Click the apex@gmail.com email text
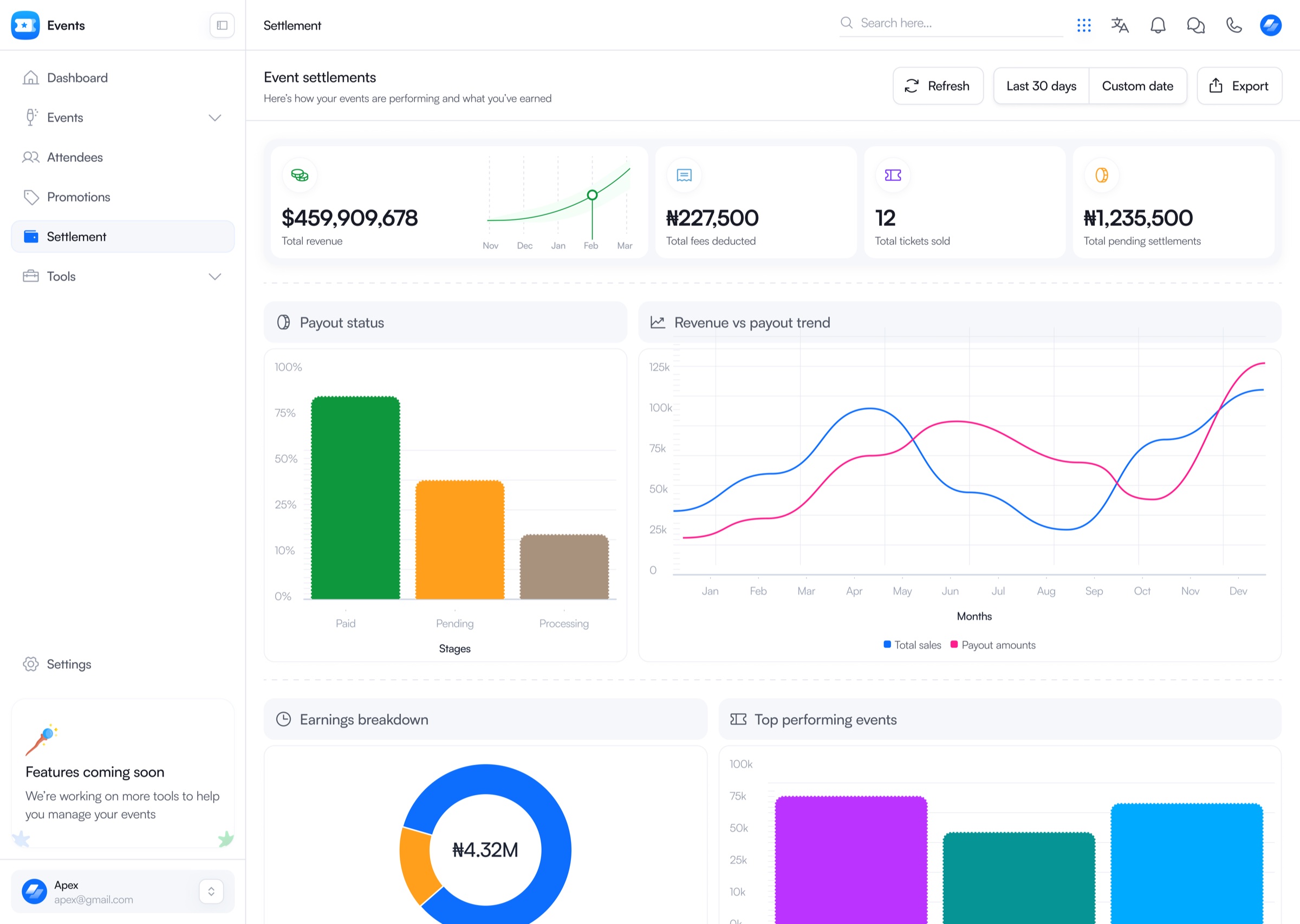1300x924 pixels. [x=94, y=900]
